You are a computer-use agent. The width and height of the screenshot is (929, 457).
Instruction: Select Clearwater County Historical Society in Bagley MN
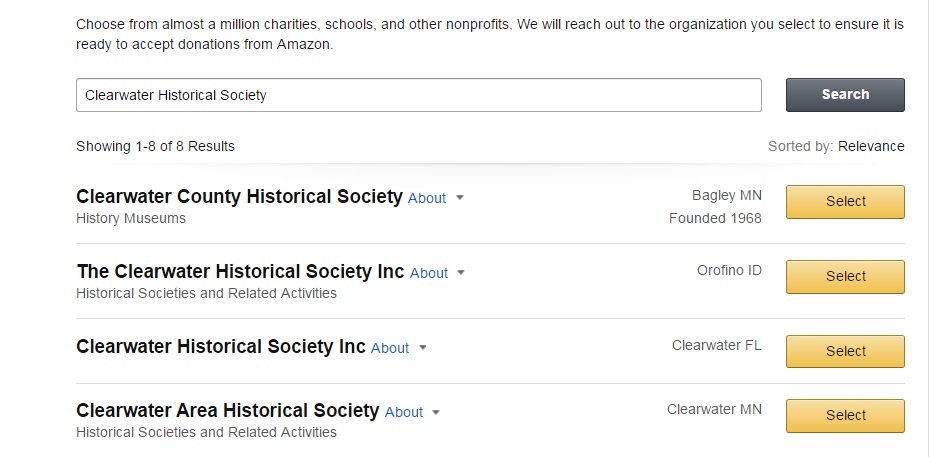(845, 202)
